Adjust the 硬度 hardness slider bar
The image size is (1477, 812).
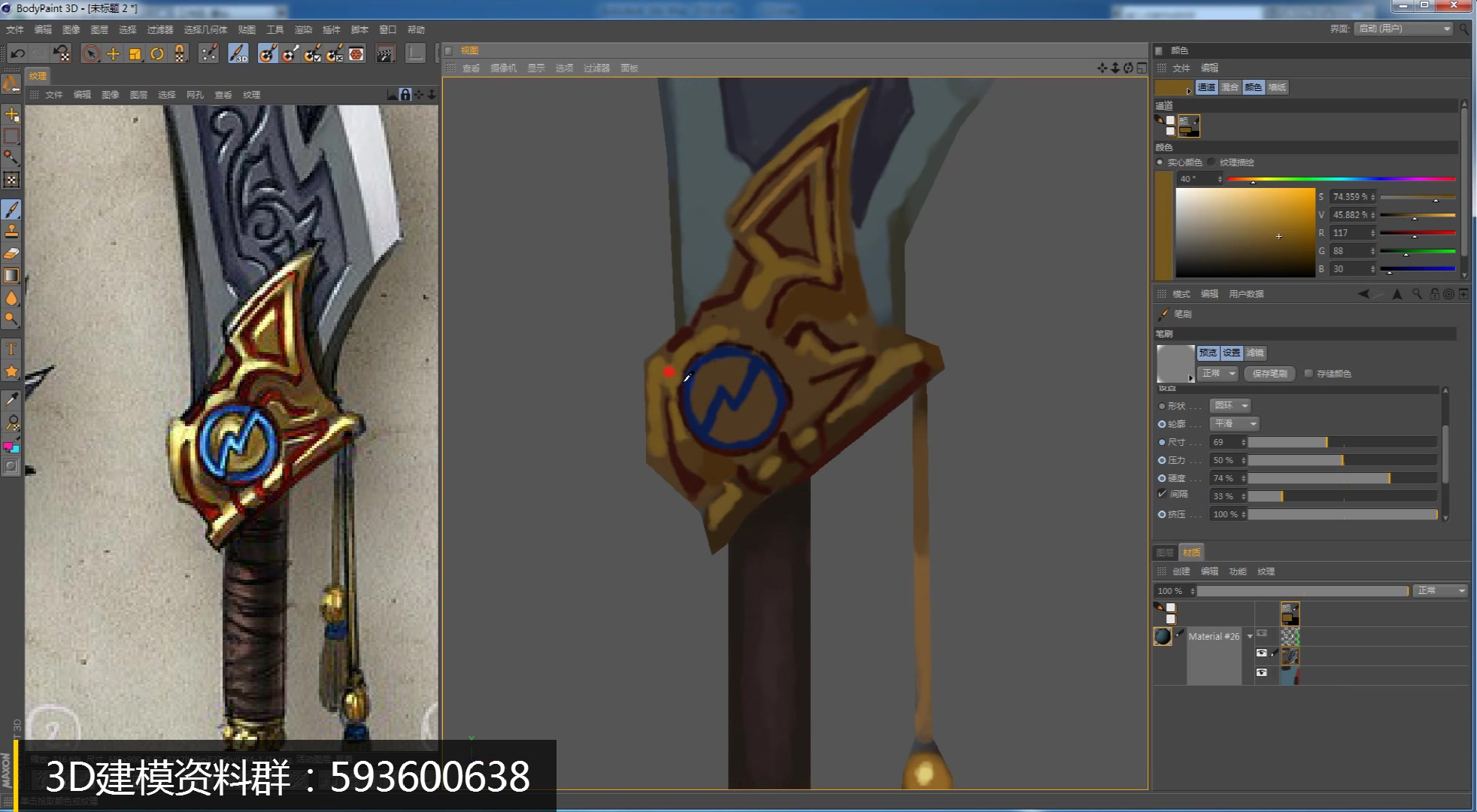(x=1342, y=478)
